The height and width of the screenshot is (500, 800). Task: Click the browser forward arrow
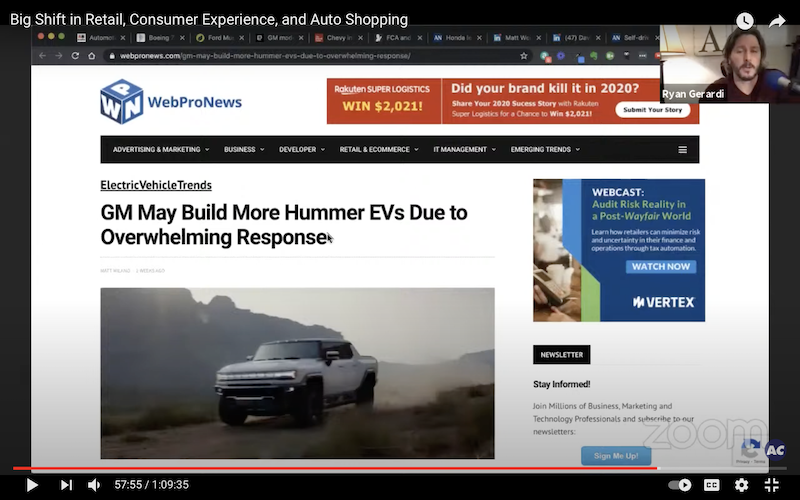pyautogui.click(x=59, y=56)
